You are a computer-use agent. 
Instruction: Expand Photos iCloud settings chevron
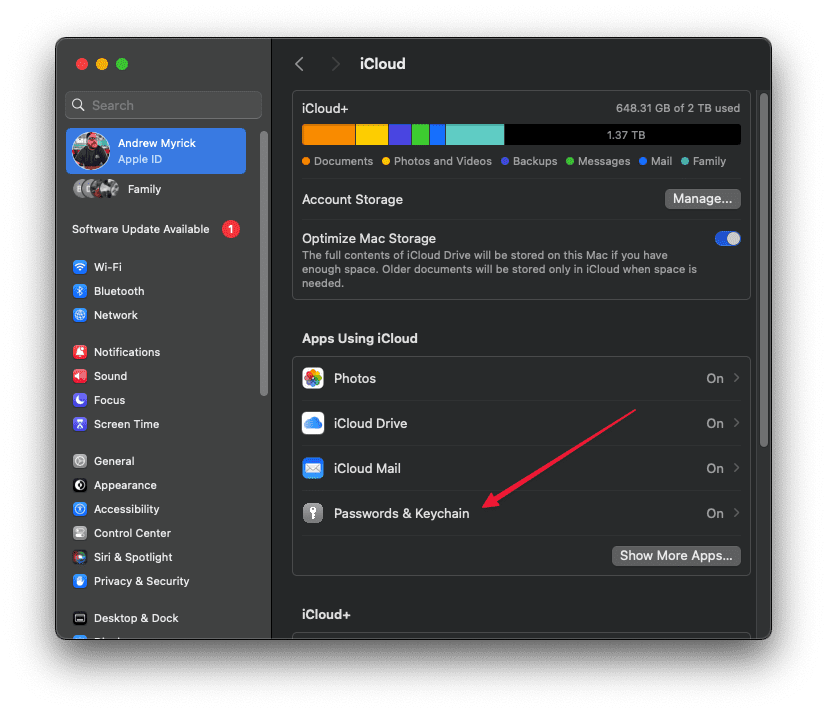point(736,378)
